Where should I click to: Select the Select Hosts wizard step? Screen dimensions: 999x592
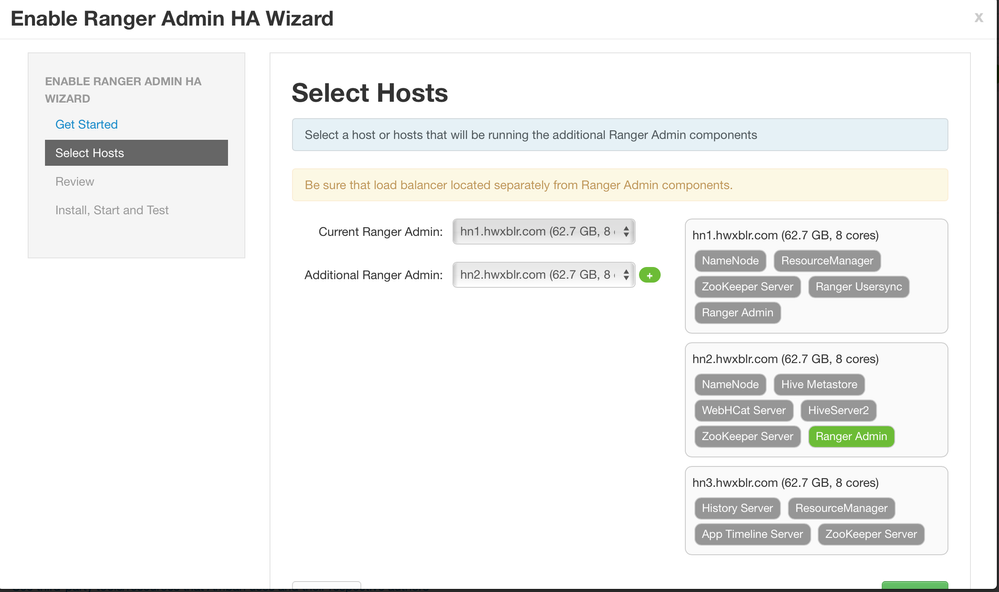(136, 153)
